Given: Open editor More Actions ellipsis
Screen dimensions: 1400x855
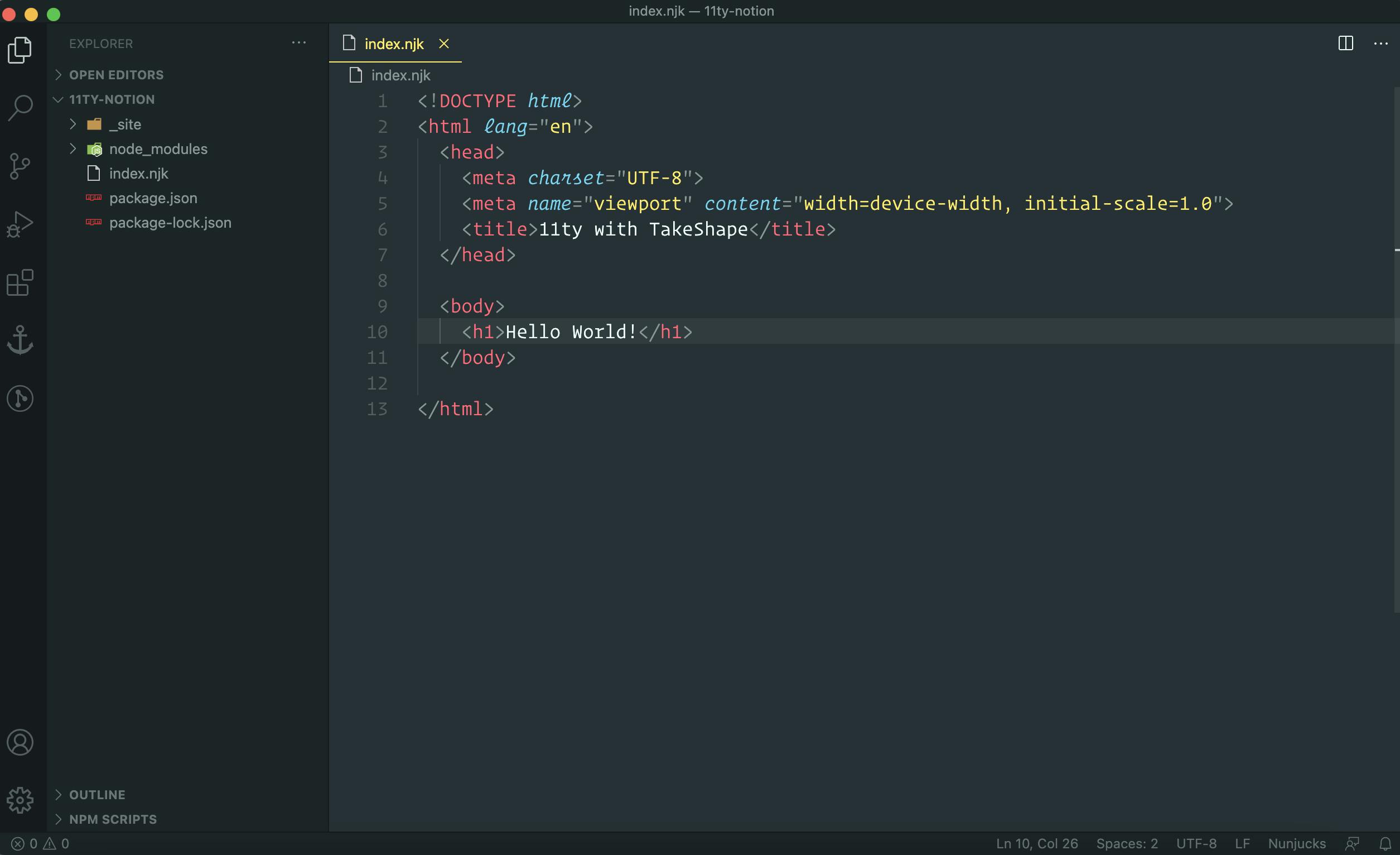Looking at the screenshot, I should pyautogui.click(x=1380, y=43).
